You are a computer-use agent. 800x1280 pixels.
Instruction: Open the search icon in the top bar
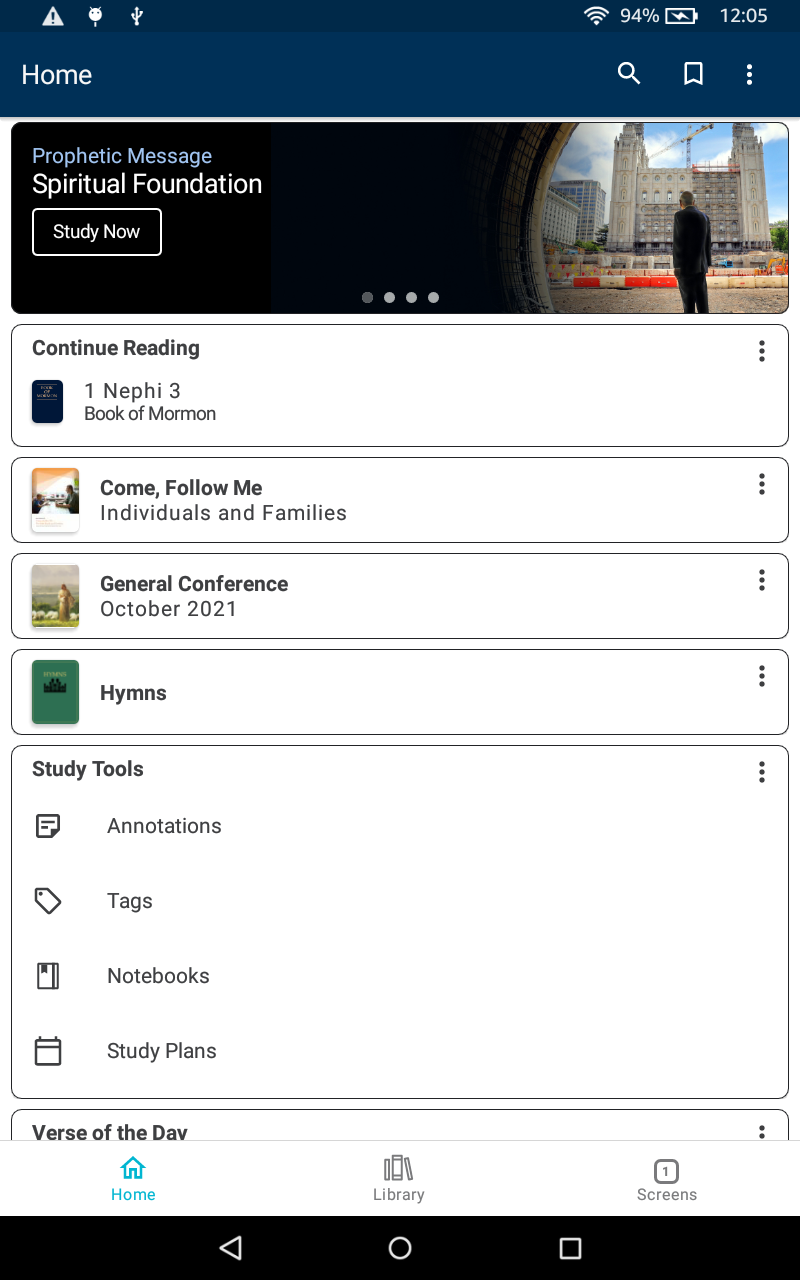click(x=628, y=74)
